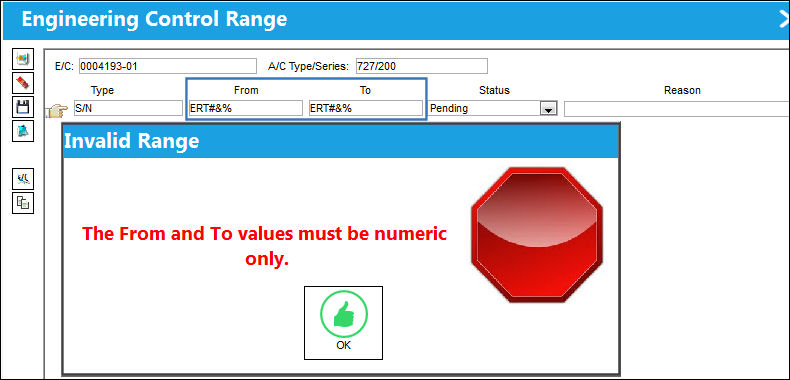This screenshot has height=380, width=790.
Task: Click the copy documents icon in sidebar
Action: click(x=23, y=203)
